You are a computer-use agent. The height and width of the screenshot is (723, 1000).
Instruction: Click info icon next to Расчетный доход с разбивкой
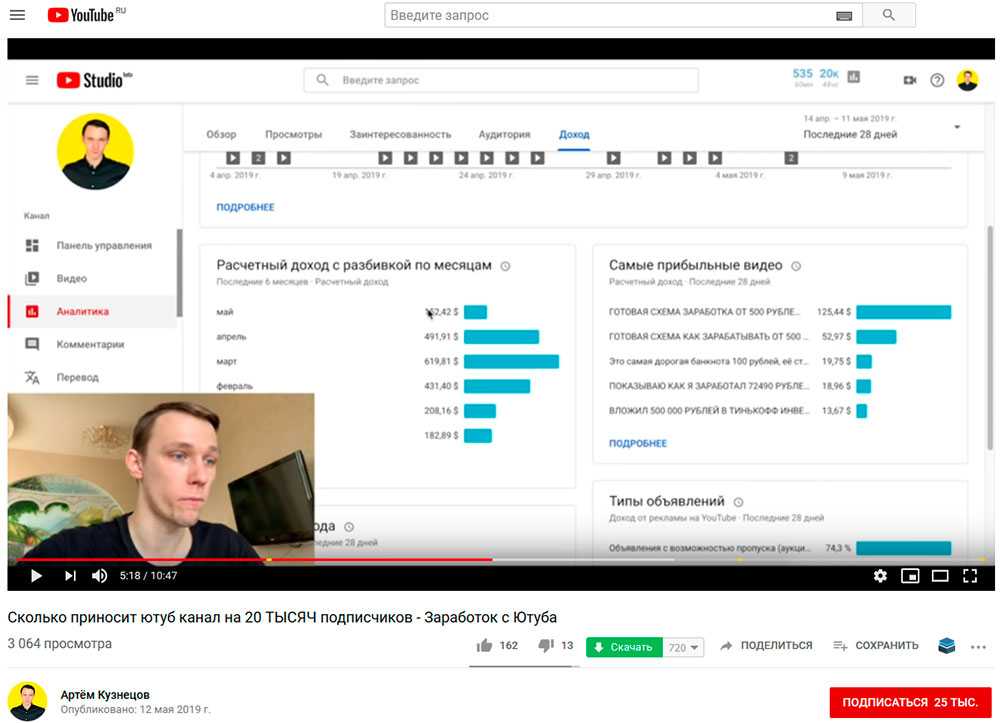[x=505, y=266]
